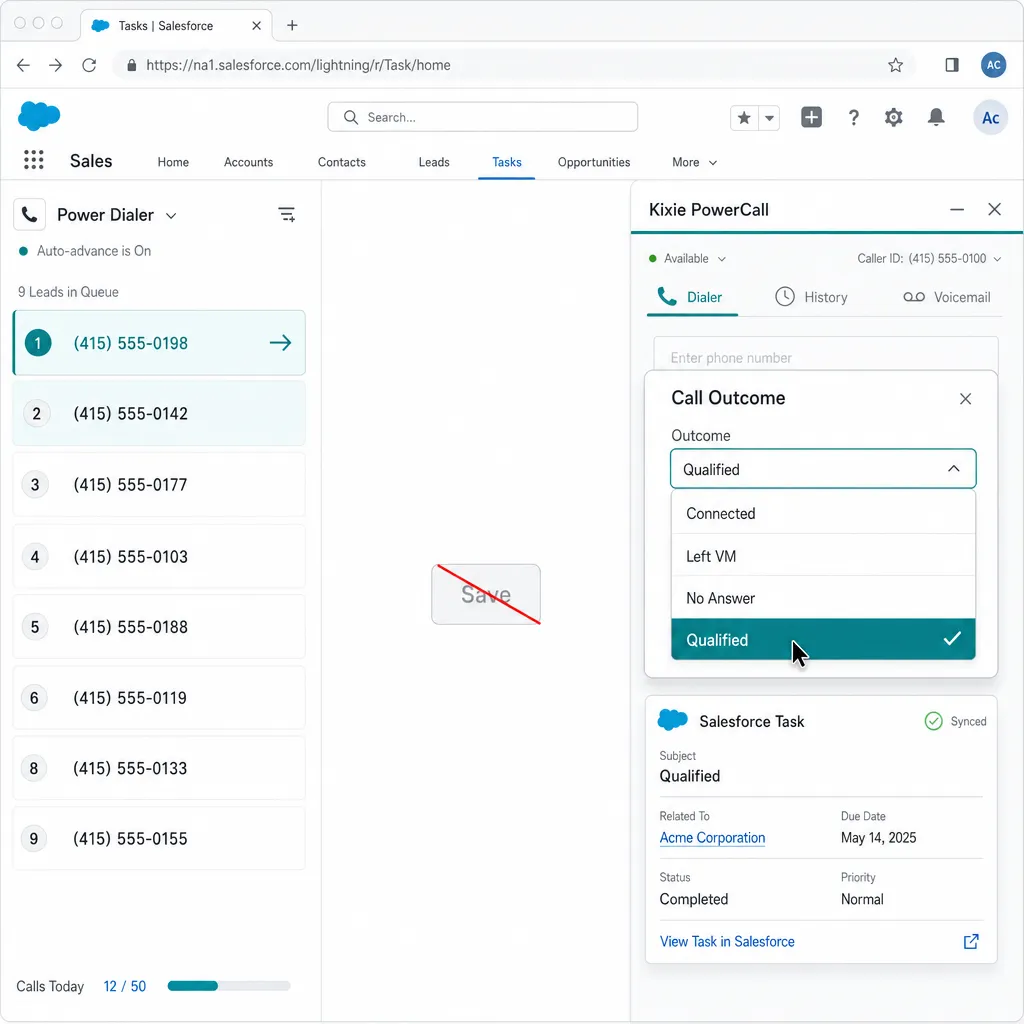Click the Setup gear icon

tap(893, 117)
